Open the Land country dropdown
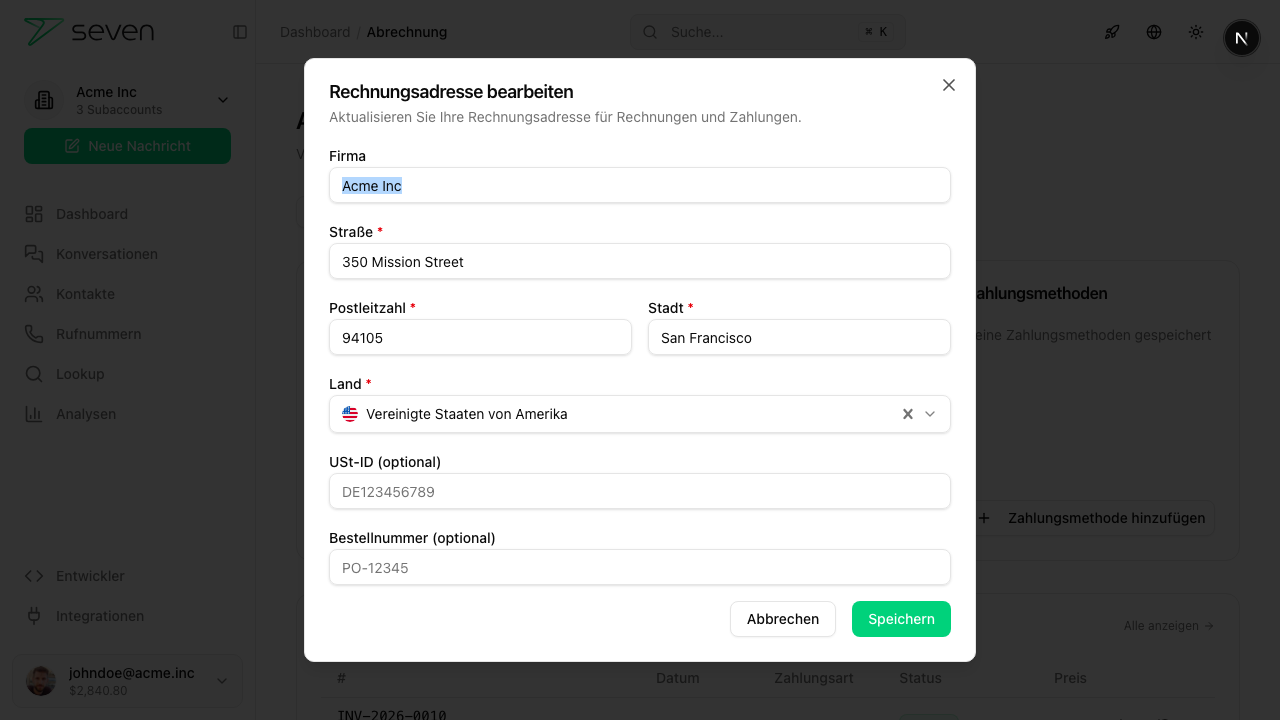Viewport: 1280px width, 720px height. point(929,413)
